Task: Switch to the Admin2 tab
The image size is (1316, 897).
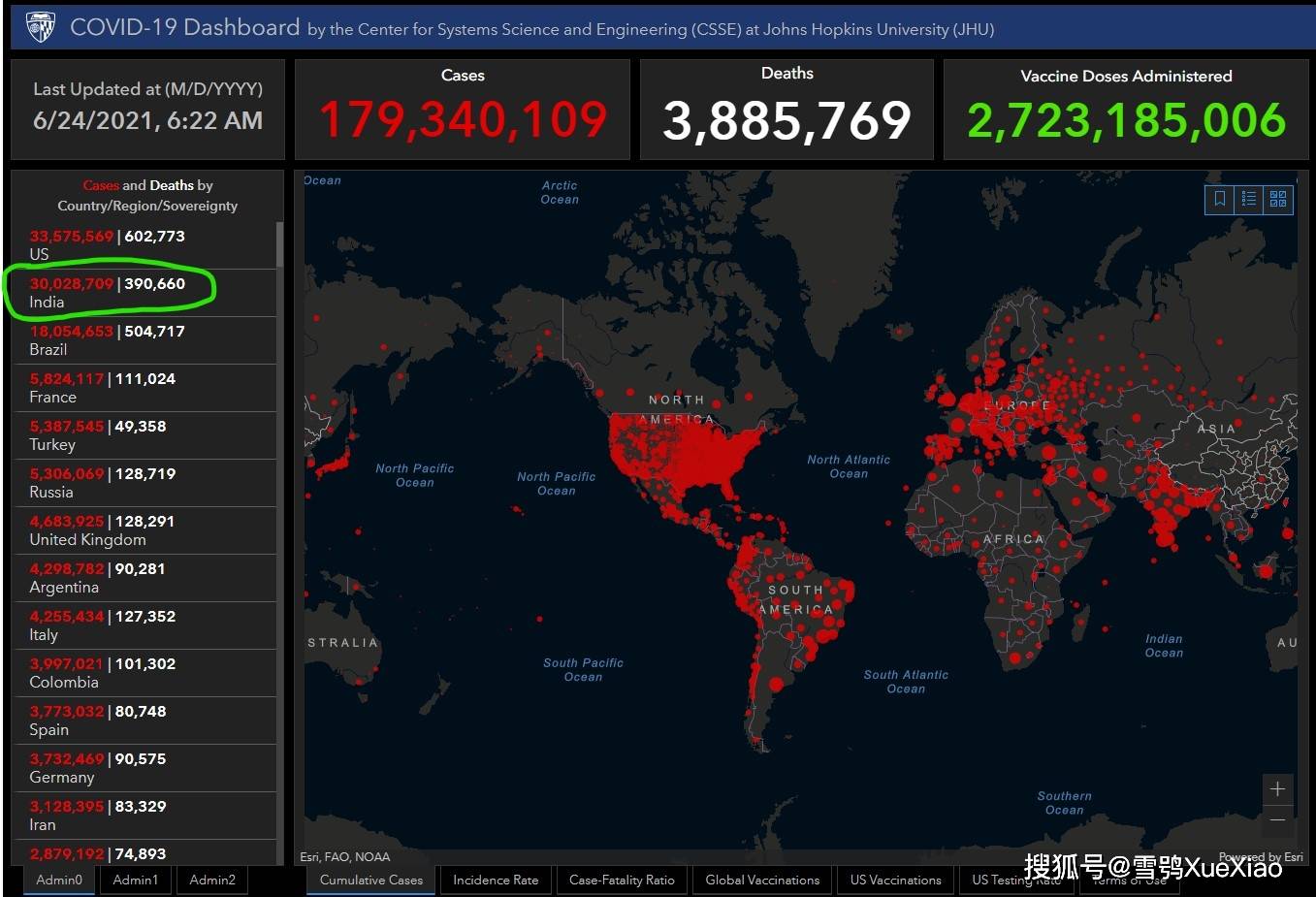Action: click(212, 880)
